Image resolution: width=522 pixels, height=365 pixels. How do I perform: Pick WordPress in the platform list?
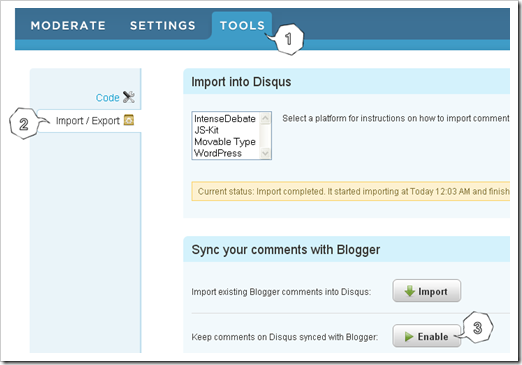pos(218,153)
